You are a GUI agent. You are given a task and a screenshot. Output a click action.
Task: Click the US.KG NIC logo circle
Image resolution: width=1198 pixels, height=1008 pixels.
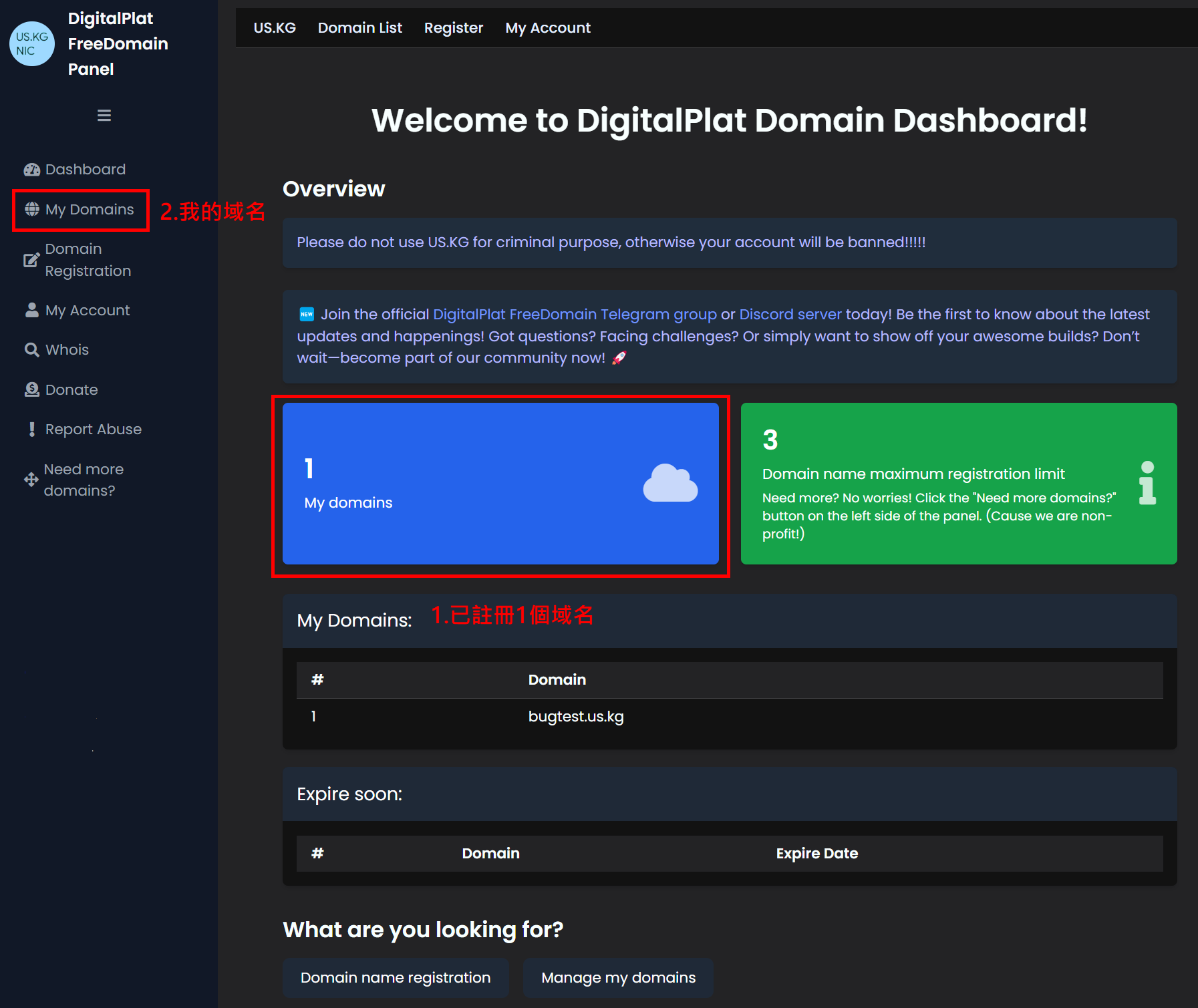point(31,43)
